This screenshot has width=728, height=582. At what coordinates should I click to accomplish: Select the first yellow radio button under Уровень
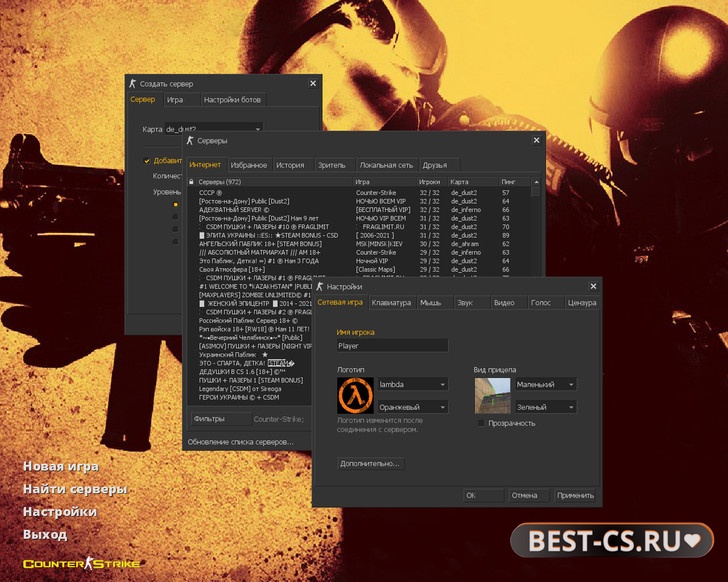click(x=175, y=204)
